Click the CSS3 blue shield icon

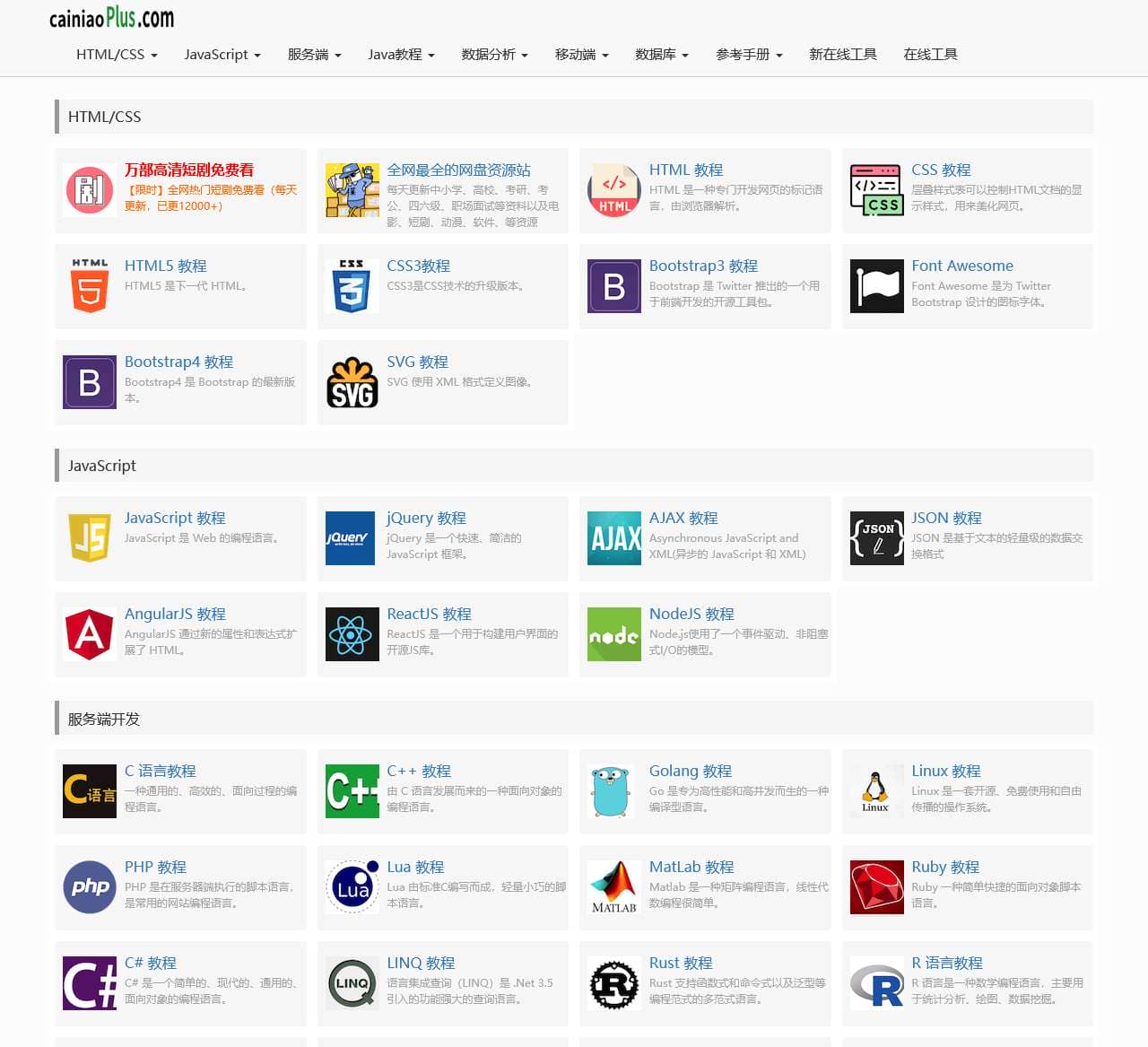[352, 286]
